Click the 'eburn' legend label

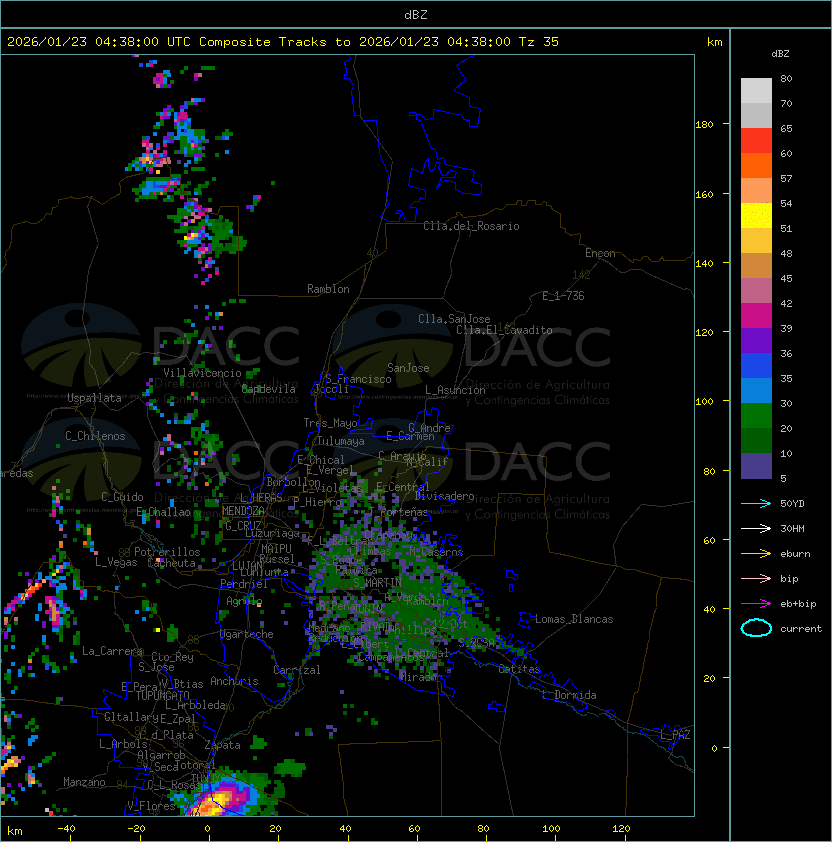pyautogui.click(x=795, y=554)
